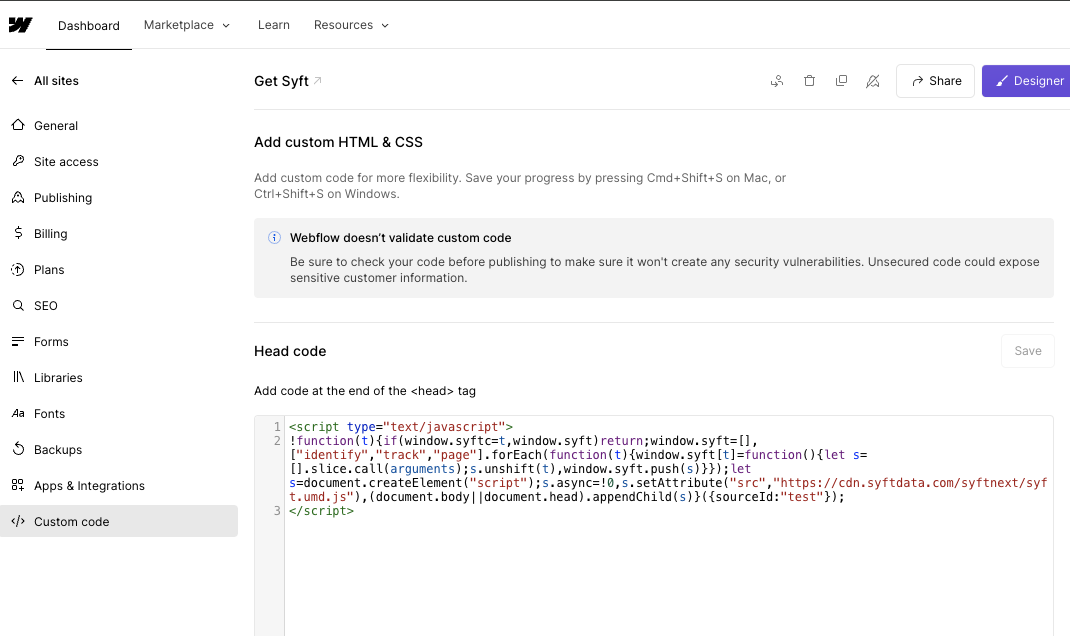1070x636 pixels.
Task: Click the open-site arrow beside Get Syft
Action: pyautogui.click(x=318, y=81)
